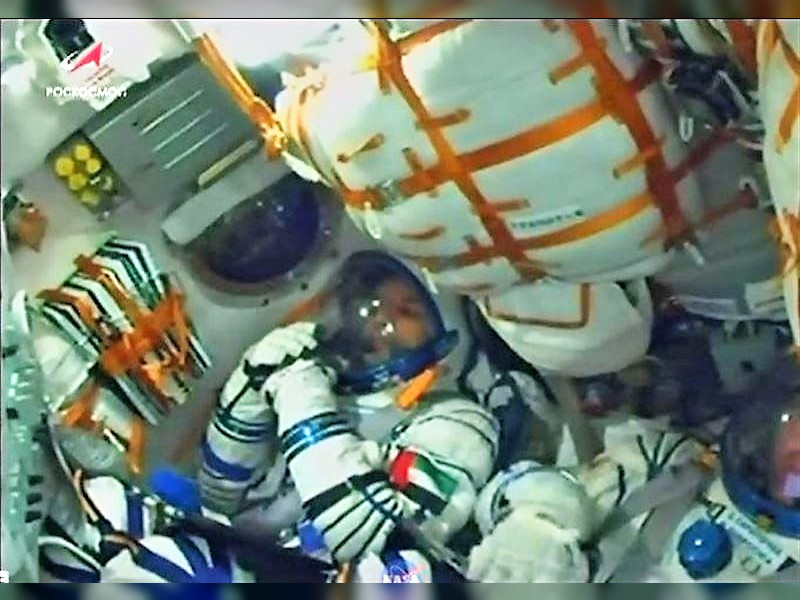The width and height of the screenshot is (800, 600).
Task: Click the blue round suit valve
Action: (x=704, y=548)
